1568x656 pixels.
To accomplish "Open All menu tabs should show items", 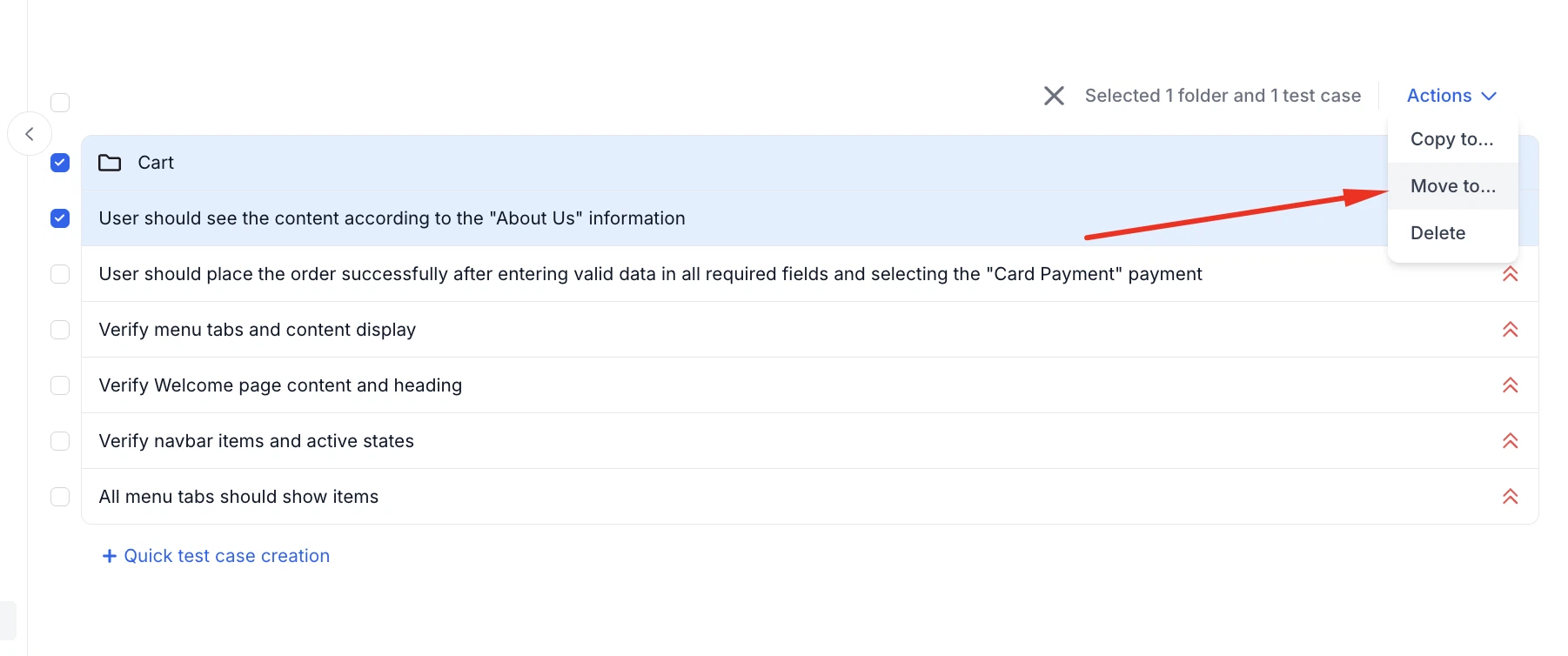I will coord(238,497).
